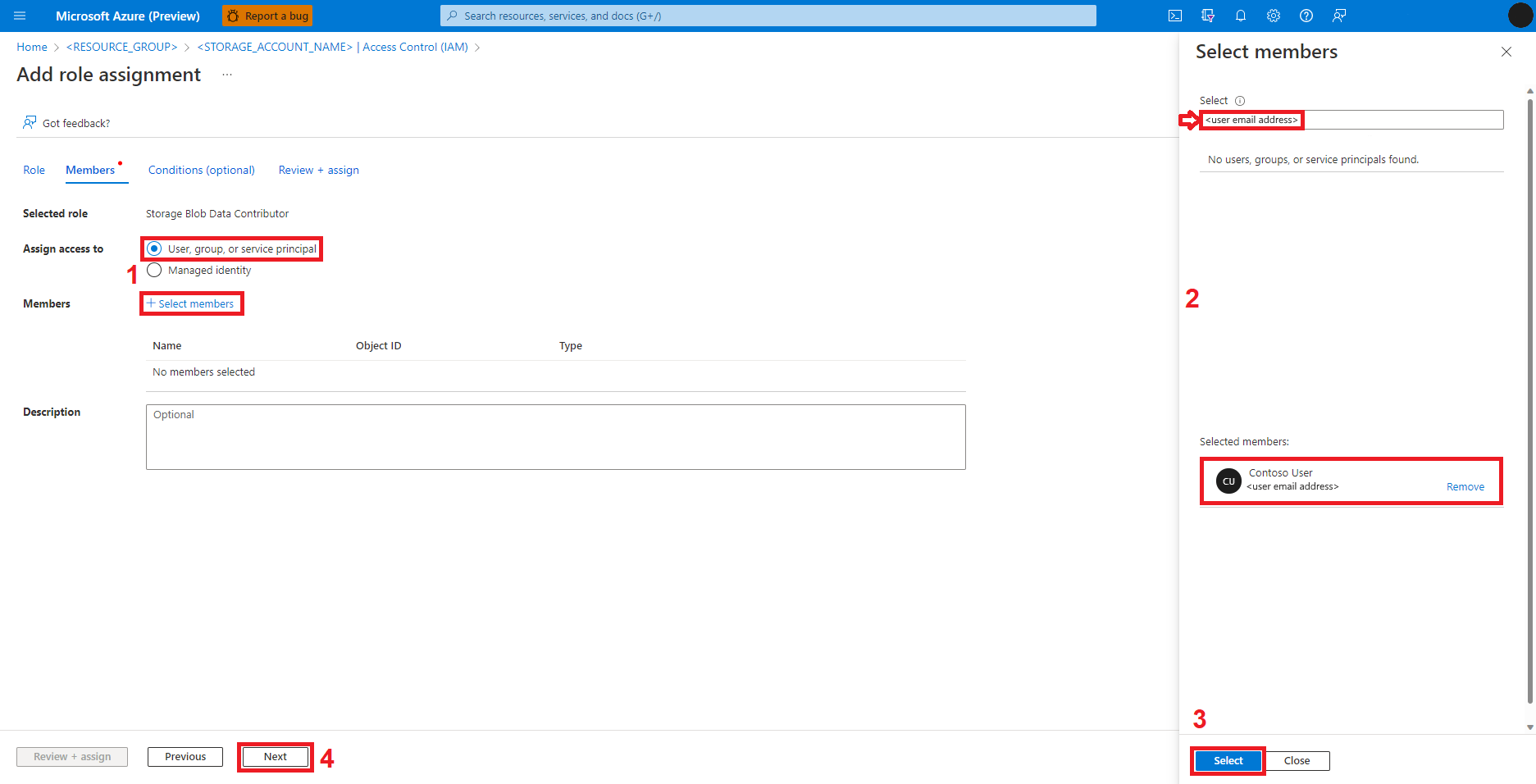Viewport: 1536px width, 784px height.
Task: Choose the Managed identity radio button
Action: (x=154, y=271)
